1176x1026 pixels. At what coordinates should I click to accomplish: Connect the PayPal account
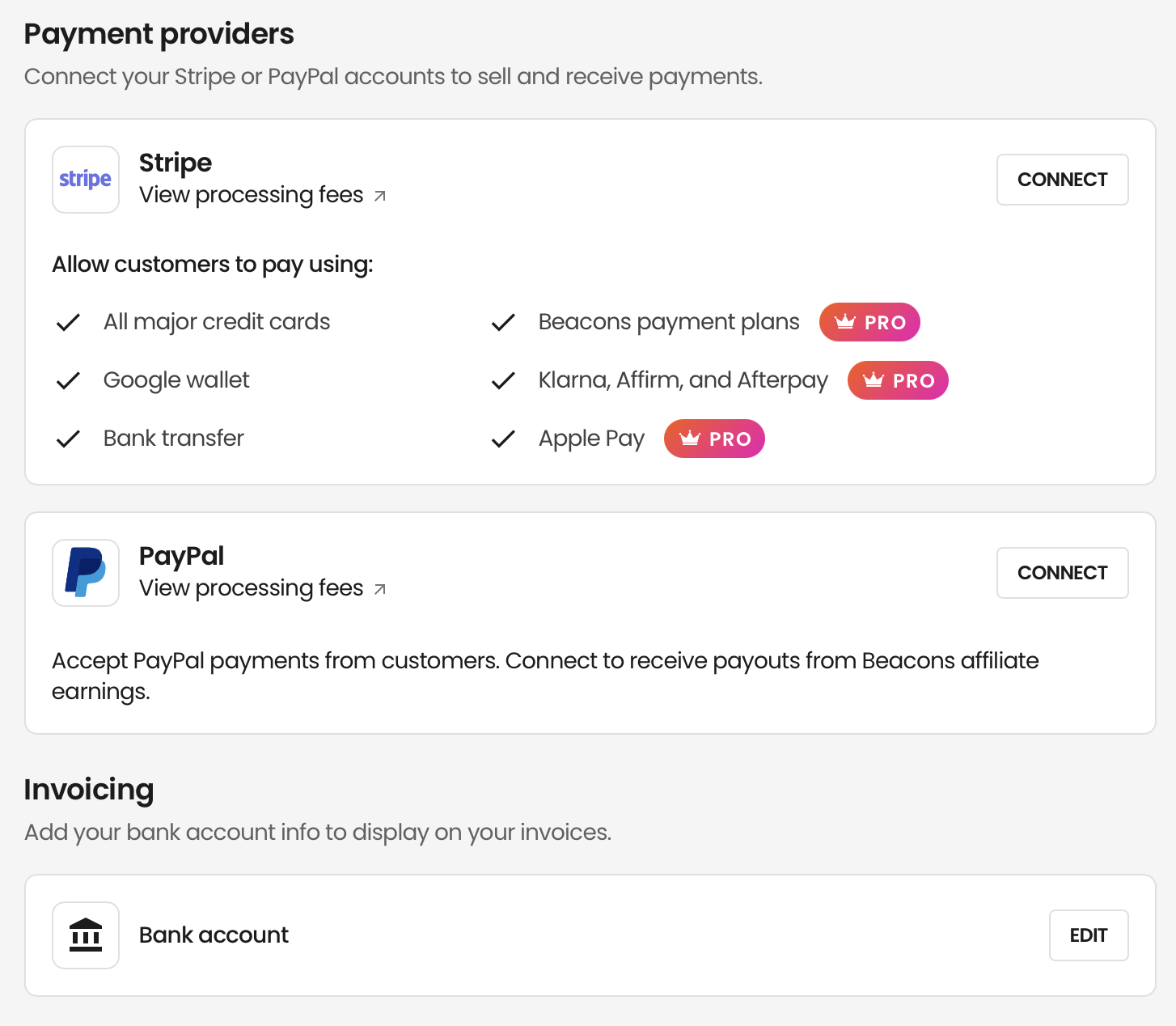coord(1063,573)
